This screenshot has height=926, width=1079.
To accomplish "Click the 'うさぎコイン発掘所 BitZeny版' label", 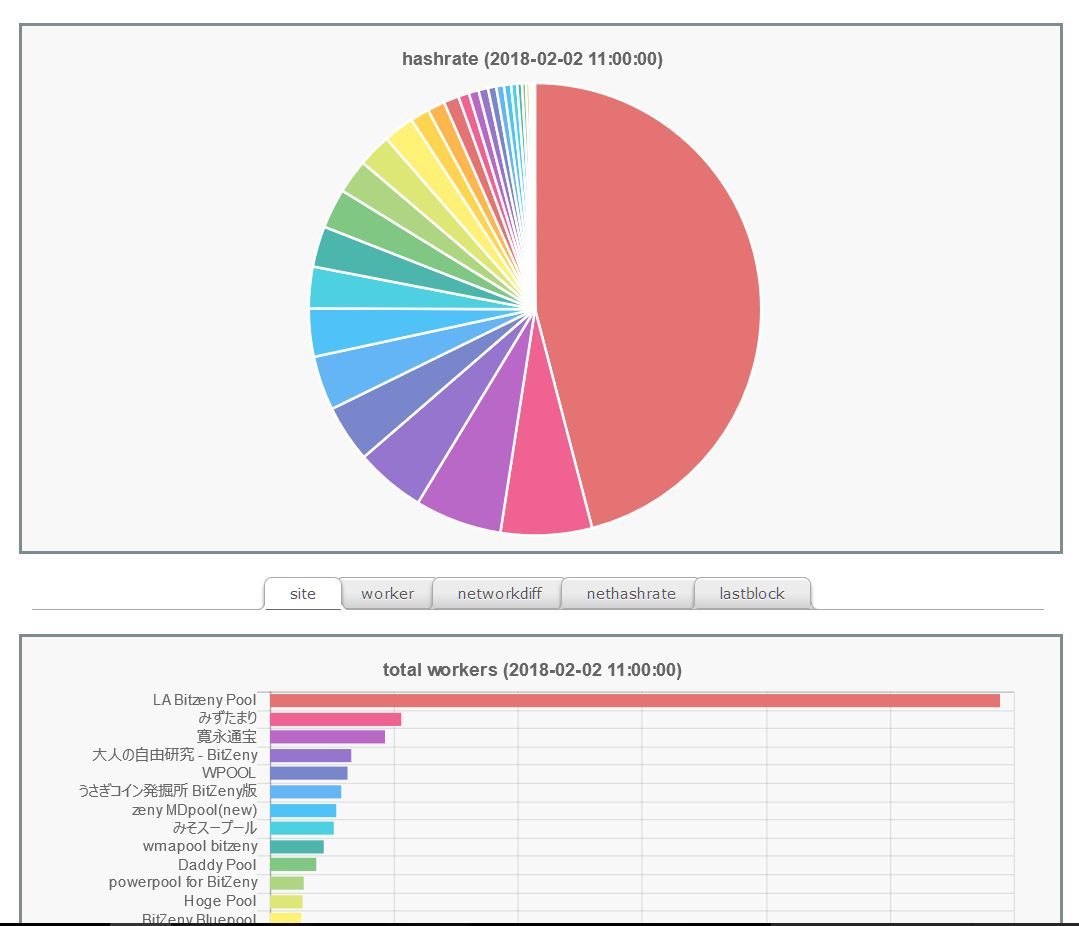I will tap(167, 791).
